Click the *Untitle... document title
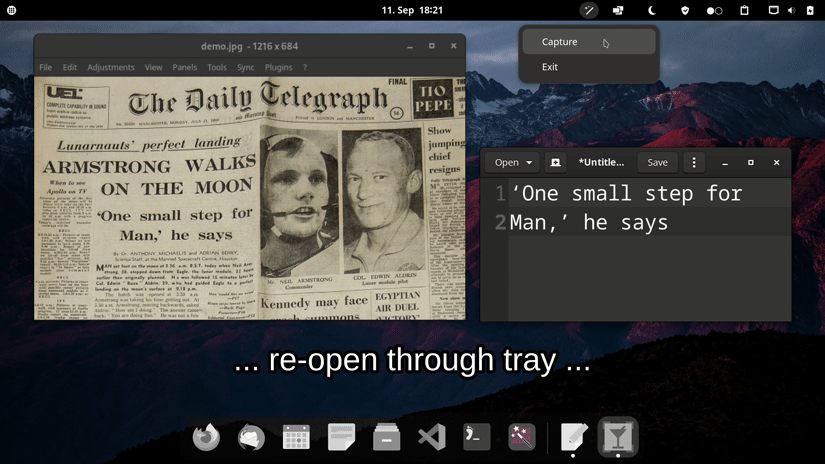Screen dimensions: 825x464 (601, 163)
